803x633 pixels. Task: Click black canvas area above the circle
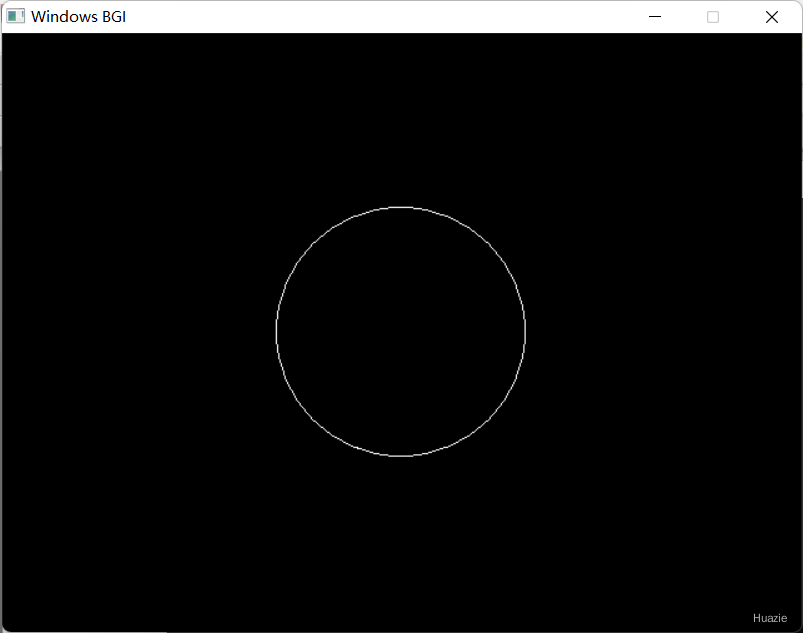pos(400,118)
